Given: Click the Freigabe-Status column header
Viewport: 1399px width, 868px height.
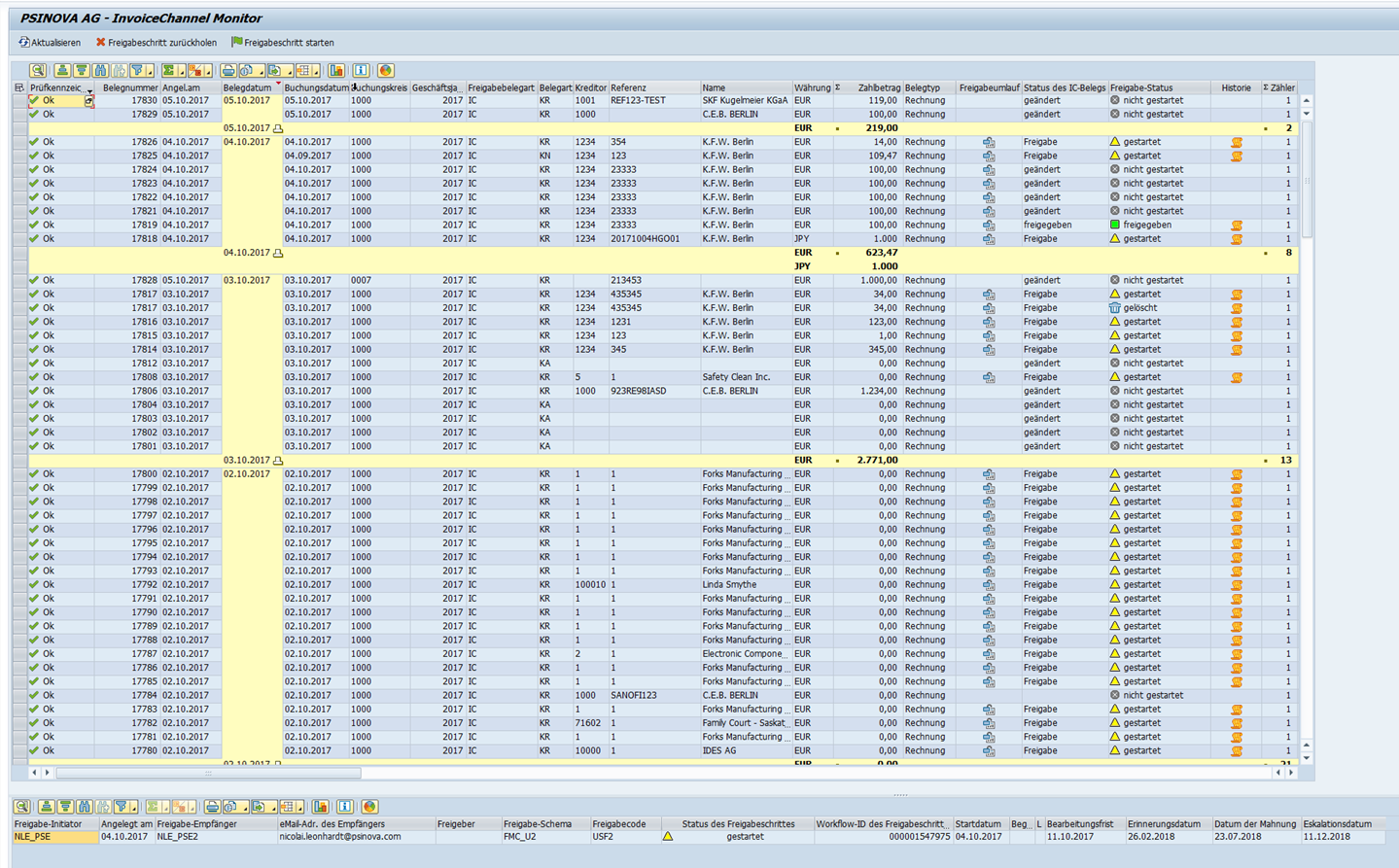Looking at the screenshot, I should coord(1141,87).
